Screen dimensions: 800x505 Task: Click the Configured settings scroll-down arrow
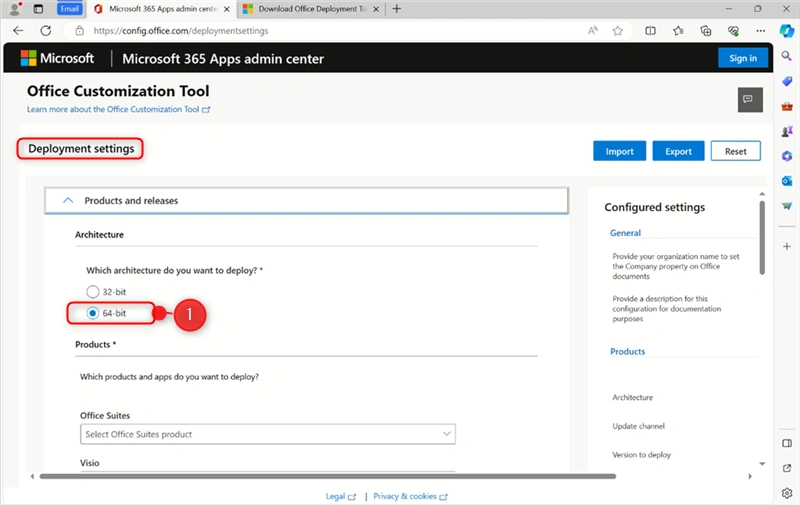(x=762, y=464)
